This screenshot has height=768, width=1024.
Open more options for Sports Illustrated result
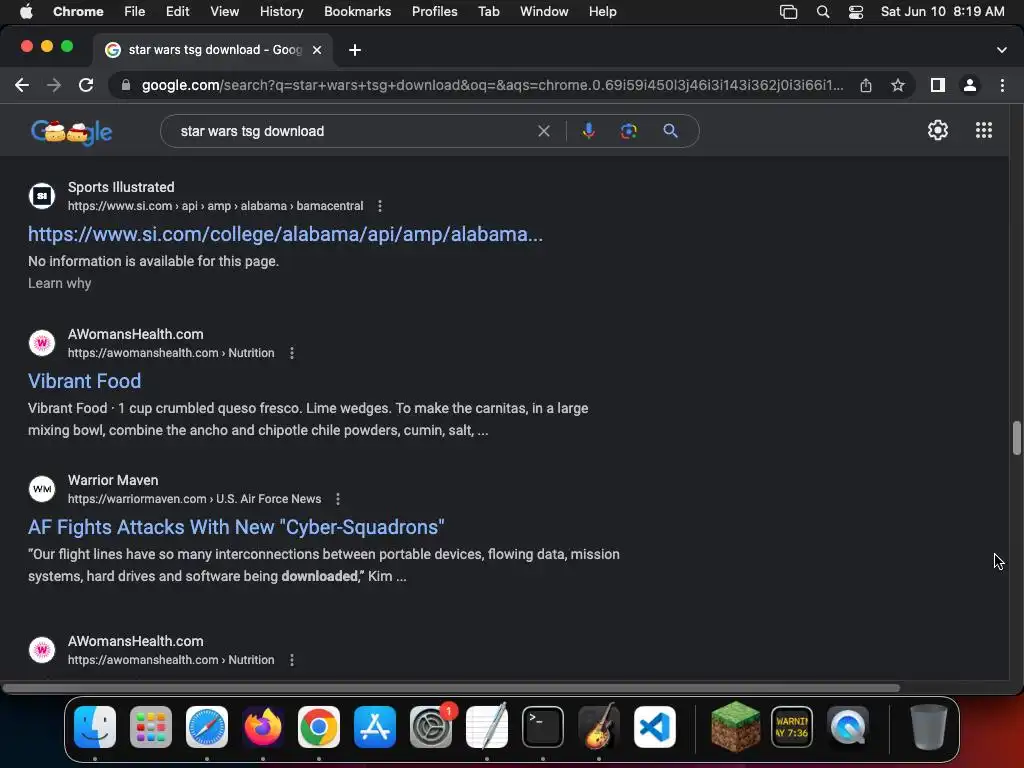tap(380, 206)
